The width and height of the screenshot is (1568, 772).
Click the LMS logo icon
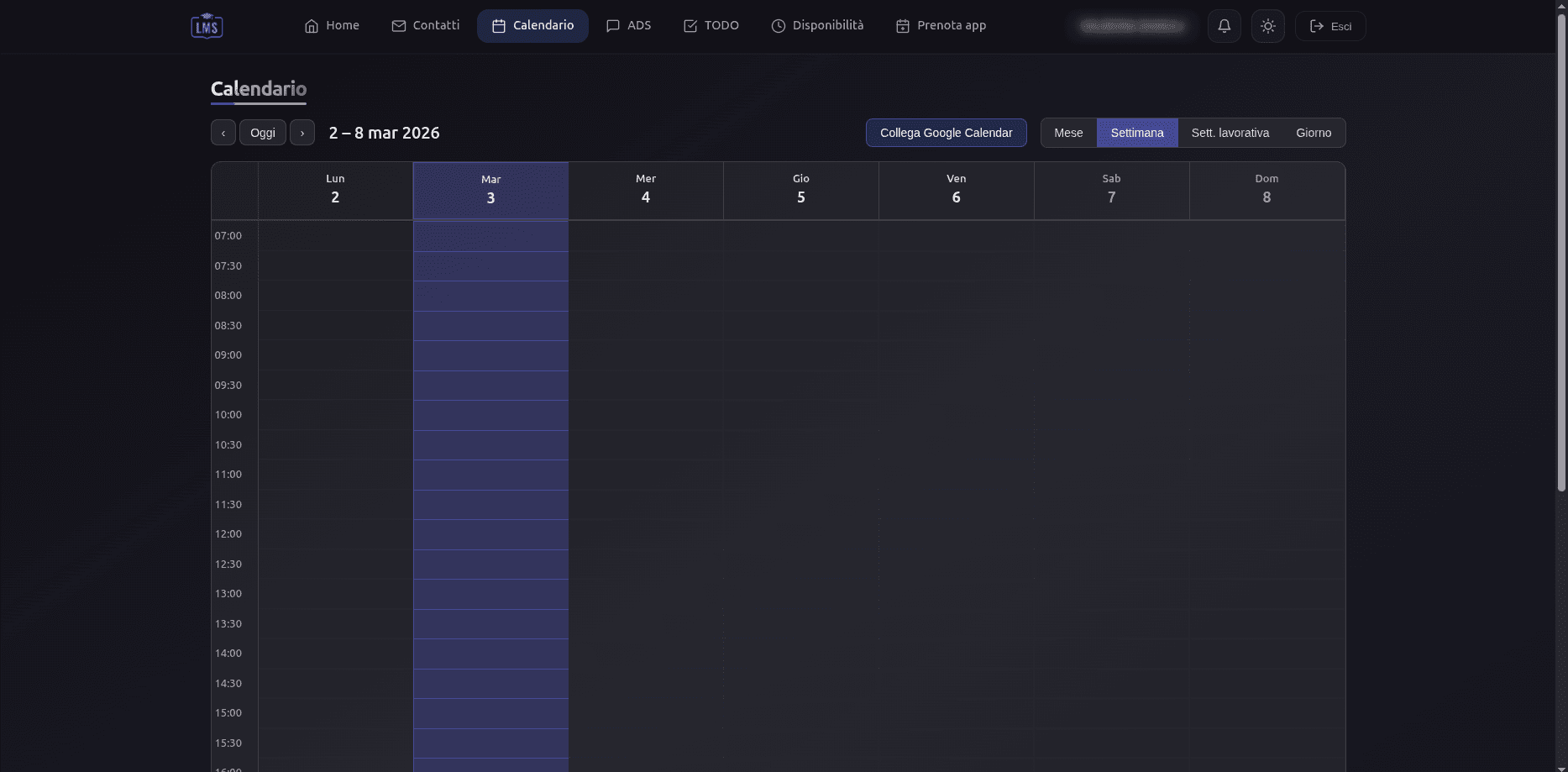[x=207, y=26]
